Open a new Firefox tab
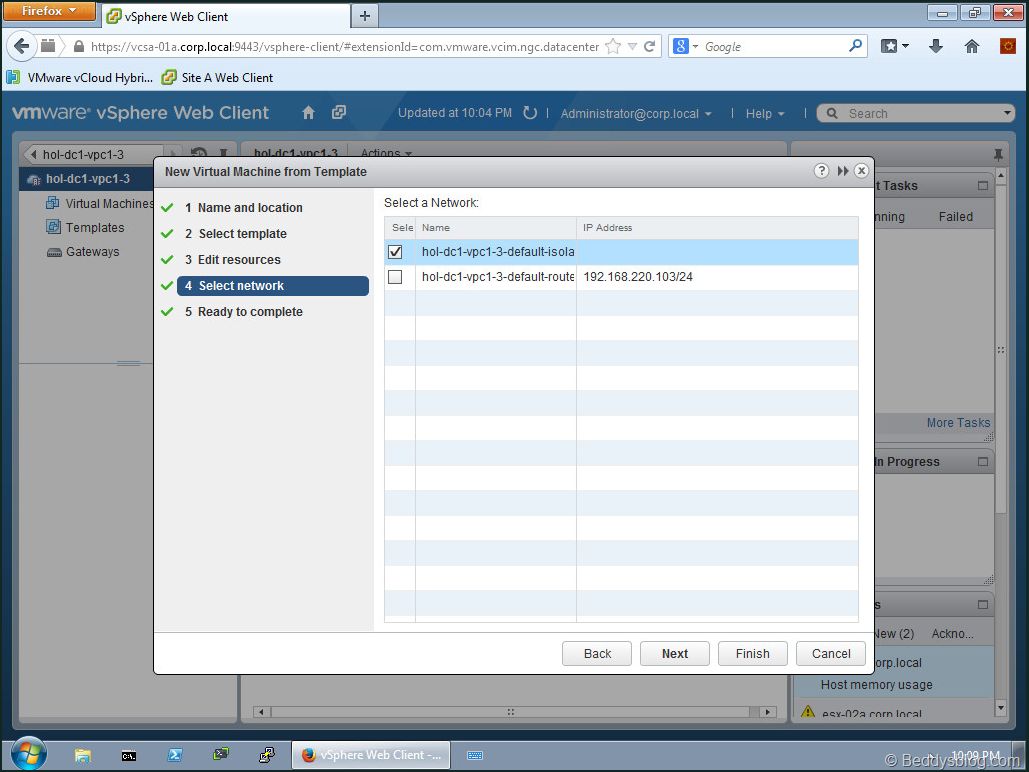Screen dimensions: 1029x772 pos(365,16)
